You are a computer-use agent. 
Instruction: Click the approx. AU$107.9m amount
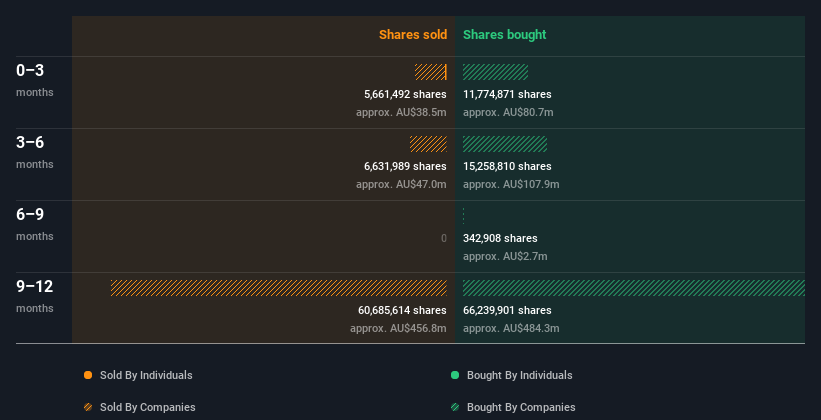pos(511,184)
